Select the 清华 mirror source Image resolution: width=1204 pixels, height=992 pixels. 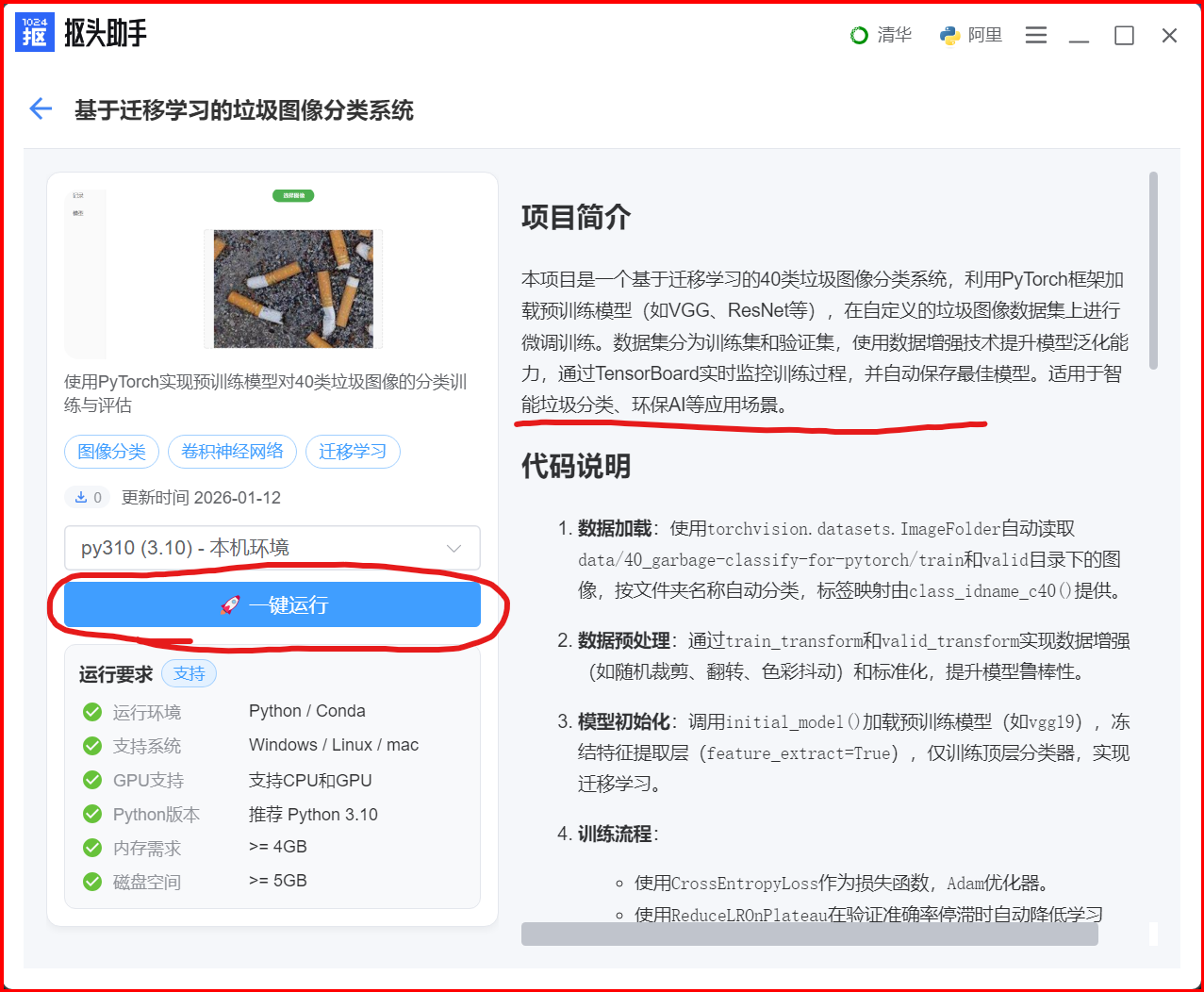881,35
